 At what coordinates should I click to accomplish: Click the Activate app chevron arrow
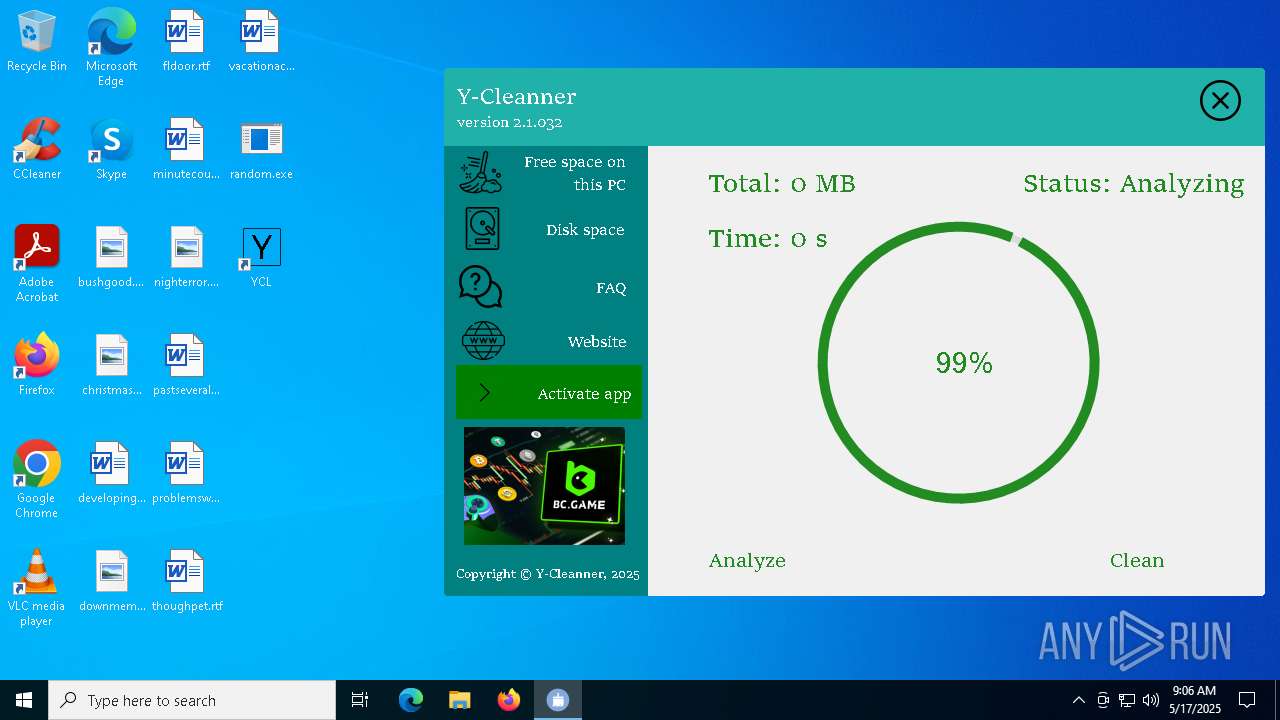point(485,393)
